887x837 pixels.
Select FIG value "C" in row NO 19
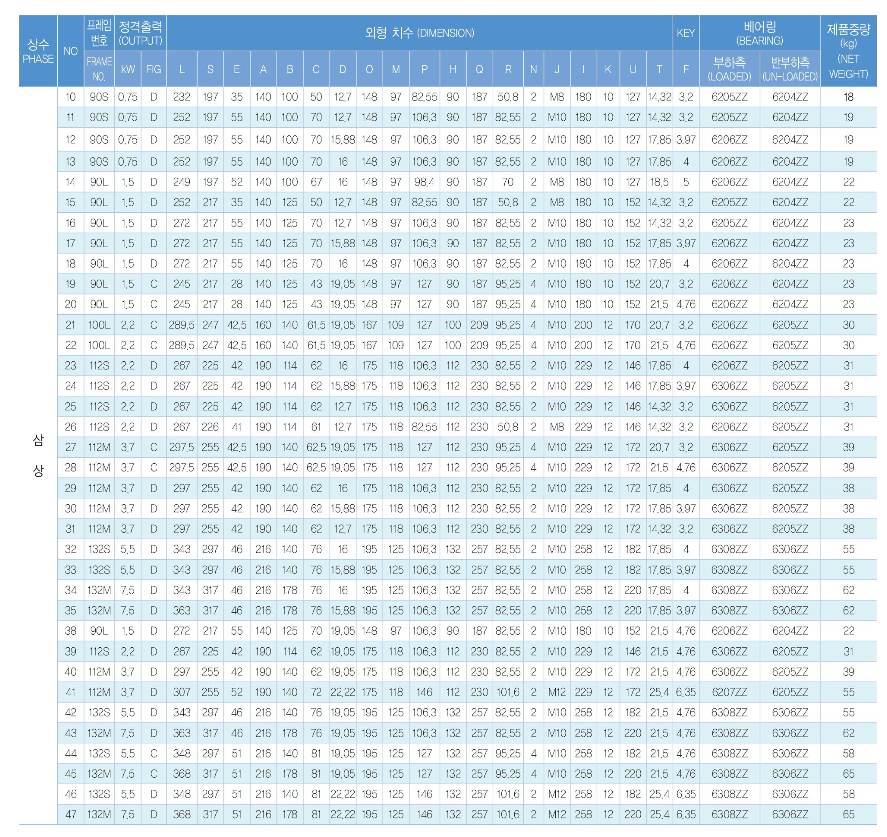[x=153, y=284]
